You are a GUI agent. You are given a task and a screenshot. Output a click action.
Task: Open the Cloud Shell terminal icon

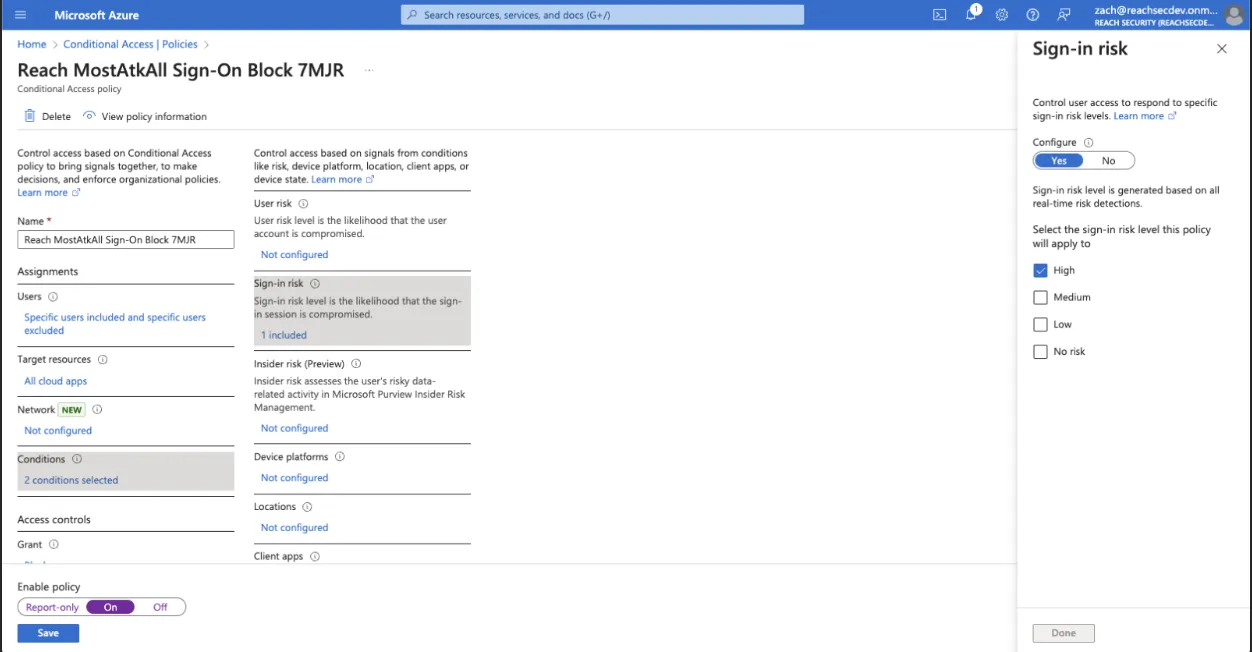point(940,15)
